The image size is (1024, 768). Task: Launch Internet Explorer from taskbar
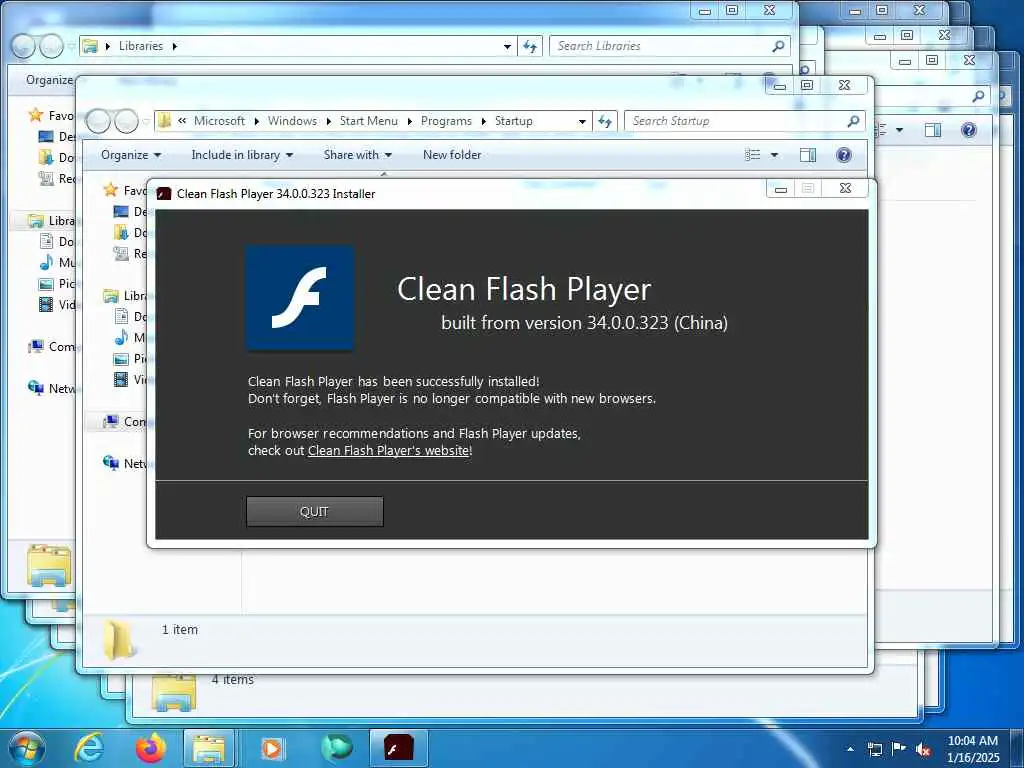click(89, 748)
